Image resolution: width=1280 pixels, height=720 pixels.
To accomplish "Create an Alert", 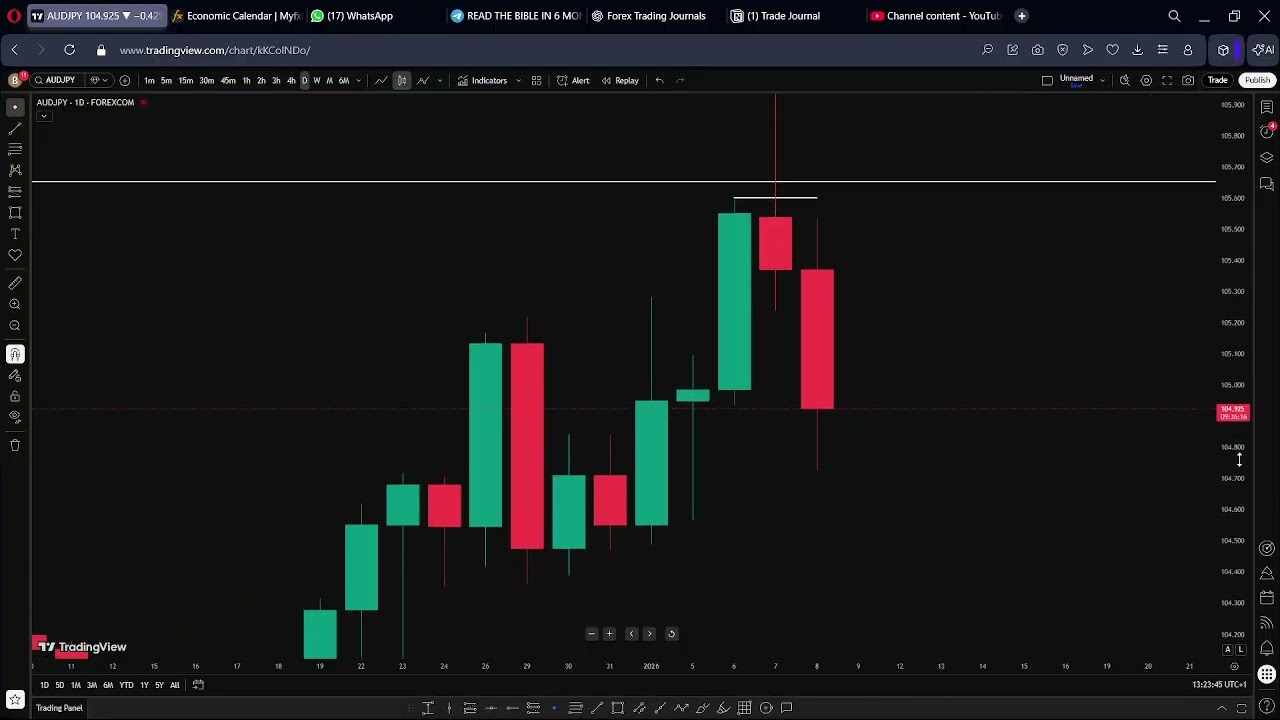I will [x=573, y=80].
